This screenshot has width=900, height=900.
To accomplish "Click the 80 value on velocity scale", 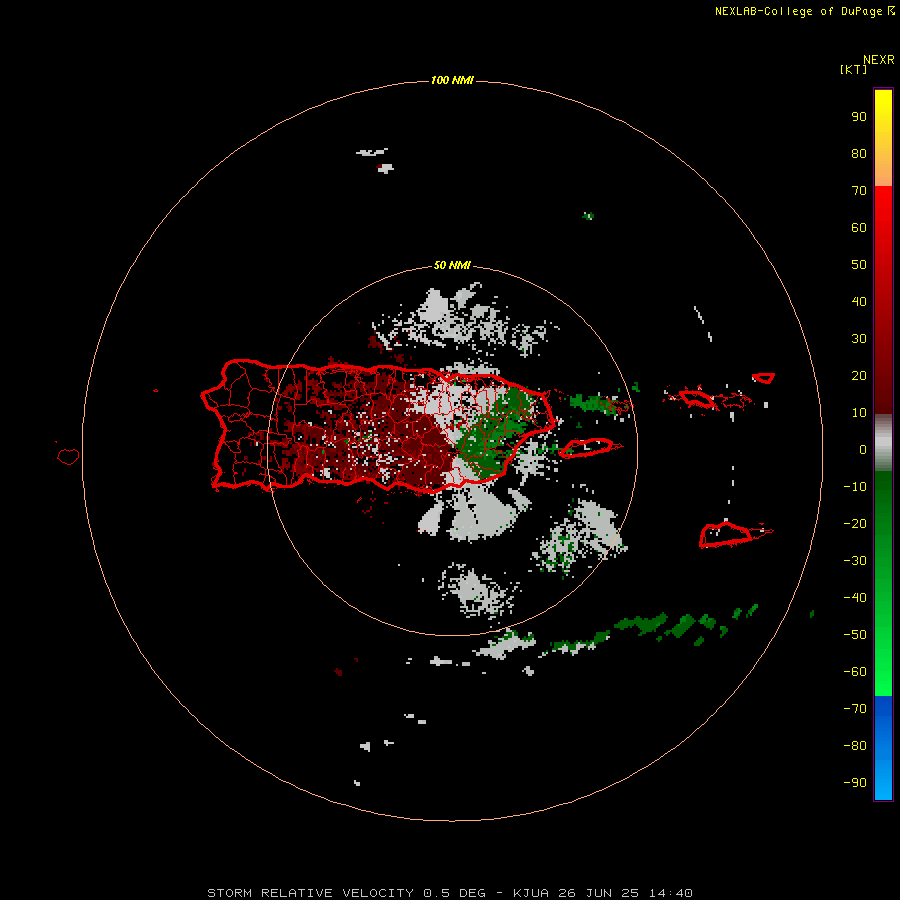I will coord(859,154).
